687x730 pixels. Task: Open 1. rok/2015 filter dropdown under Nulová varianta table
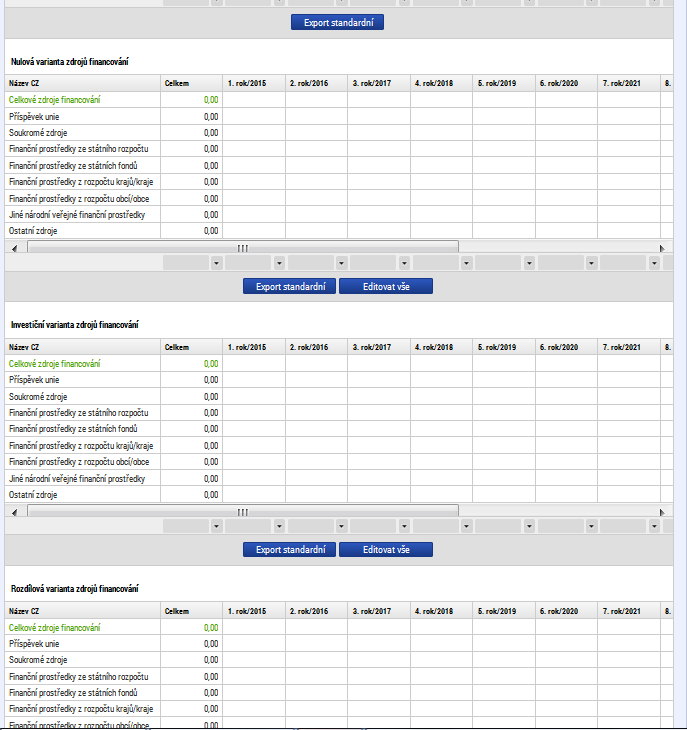pos(279,263)
